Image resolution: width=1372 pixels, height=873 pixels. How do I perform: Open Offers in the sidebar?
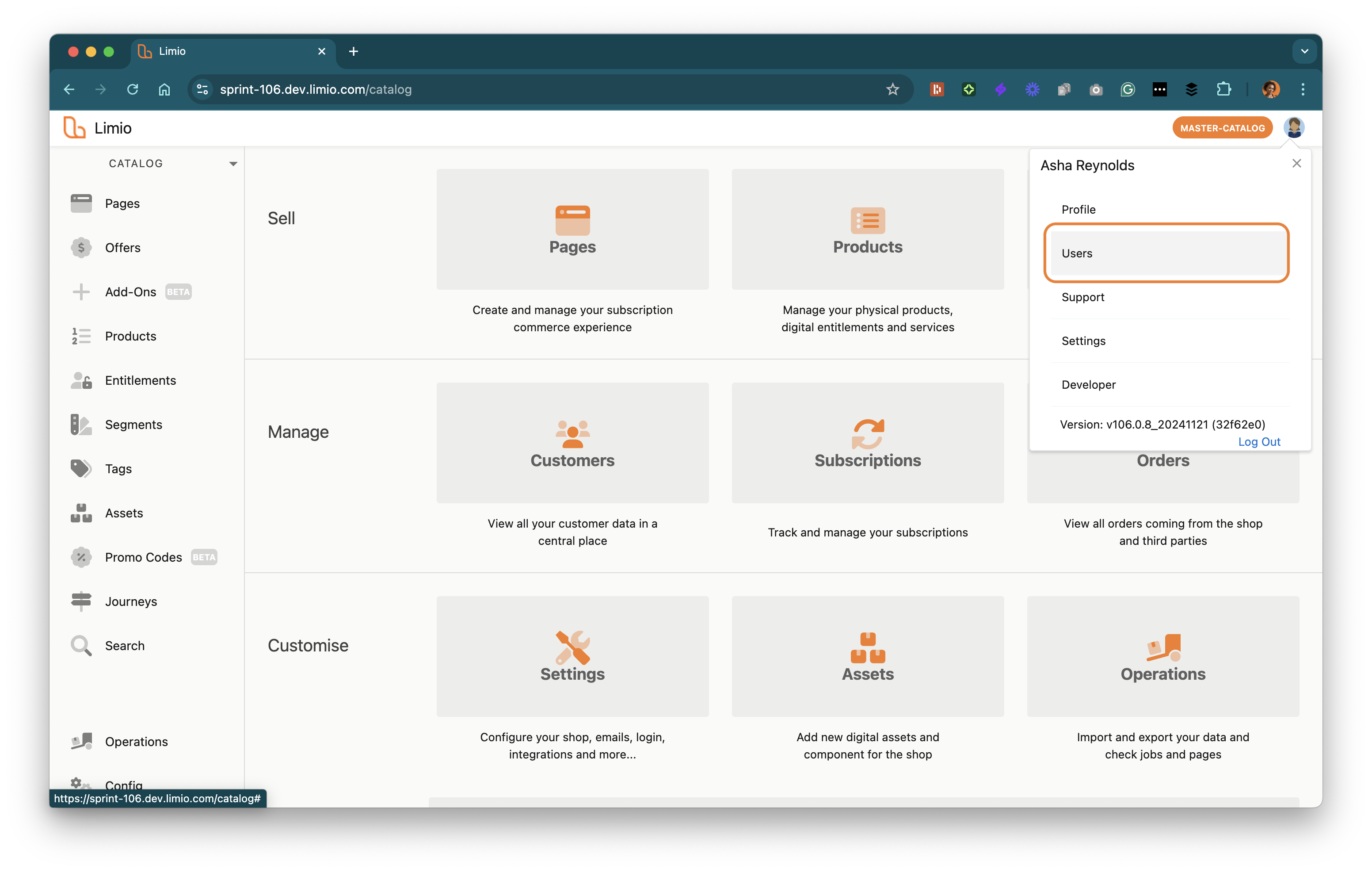[x=122, y=248]
